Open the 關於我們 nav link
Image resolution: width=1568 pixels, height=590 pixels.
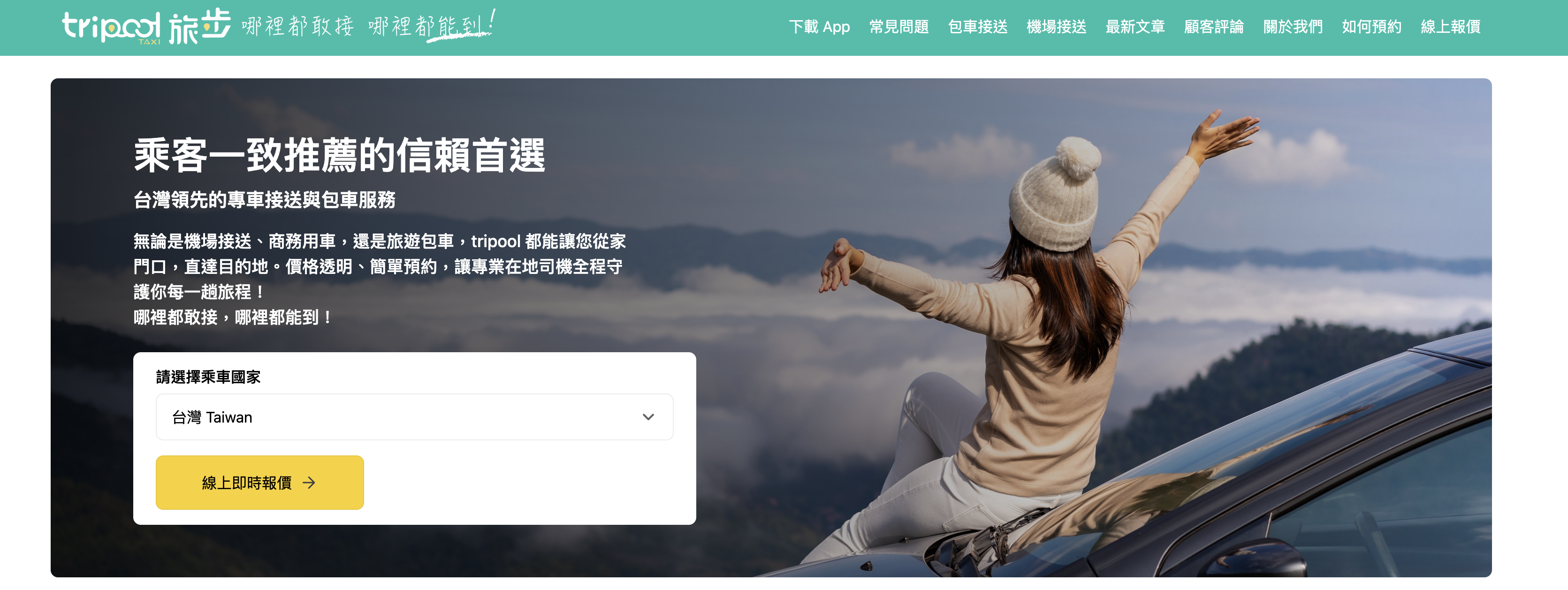pos(1293,27)
